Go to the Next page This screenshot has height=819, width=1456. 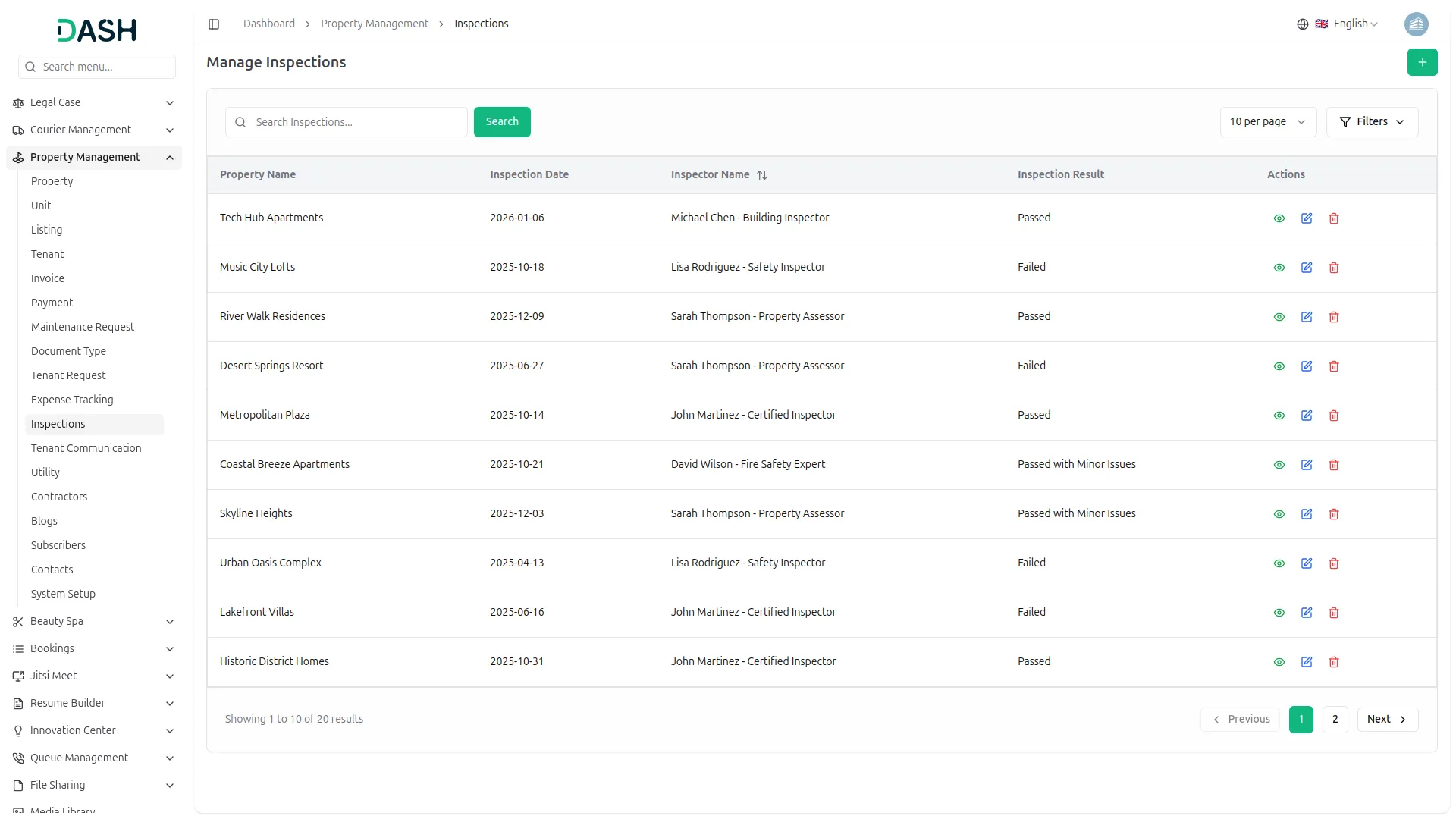coord(1386,720)
